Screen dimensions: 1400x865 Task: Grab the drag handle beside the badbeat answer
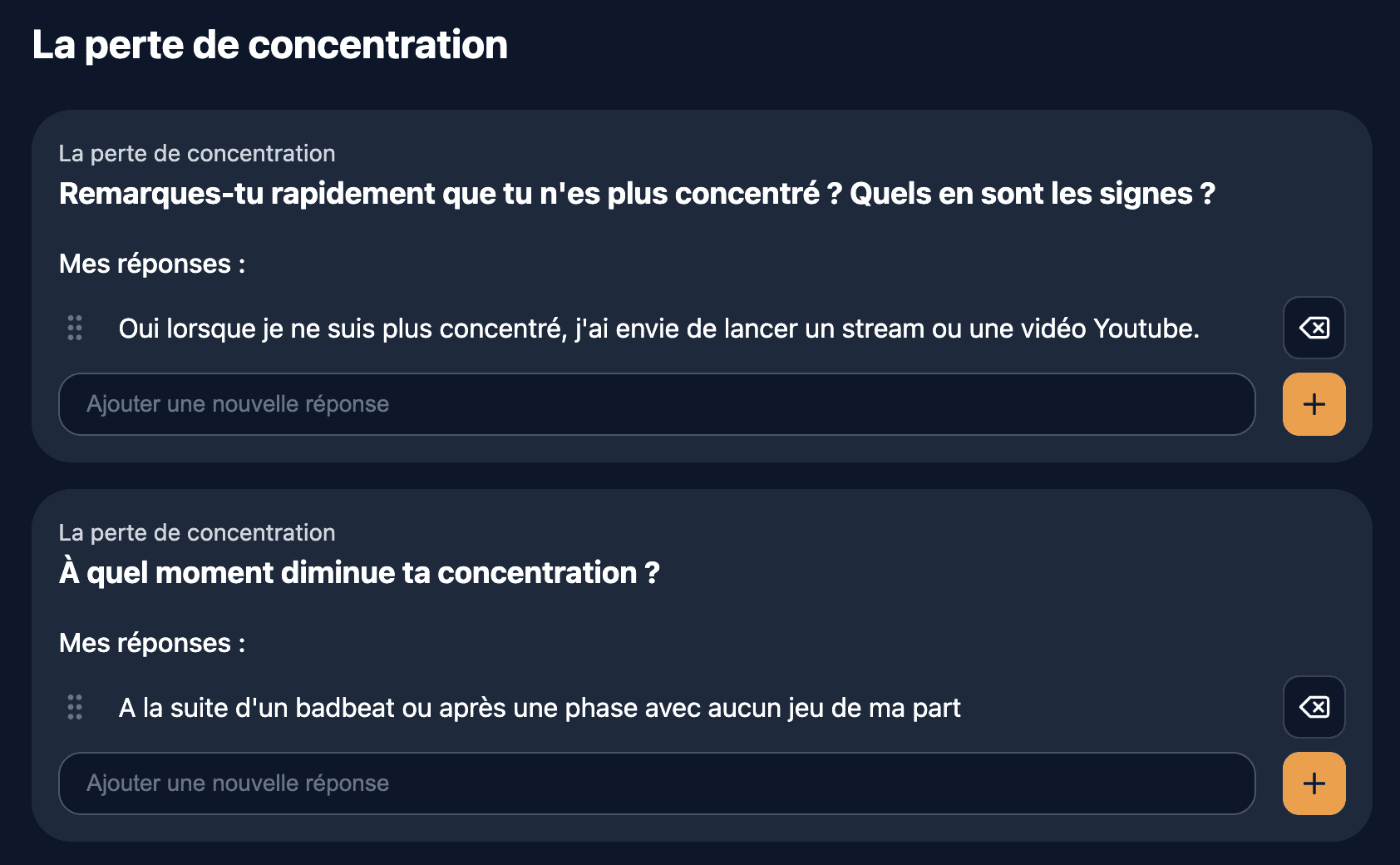pos(75,707)
